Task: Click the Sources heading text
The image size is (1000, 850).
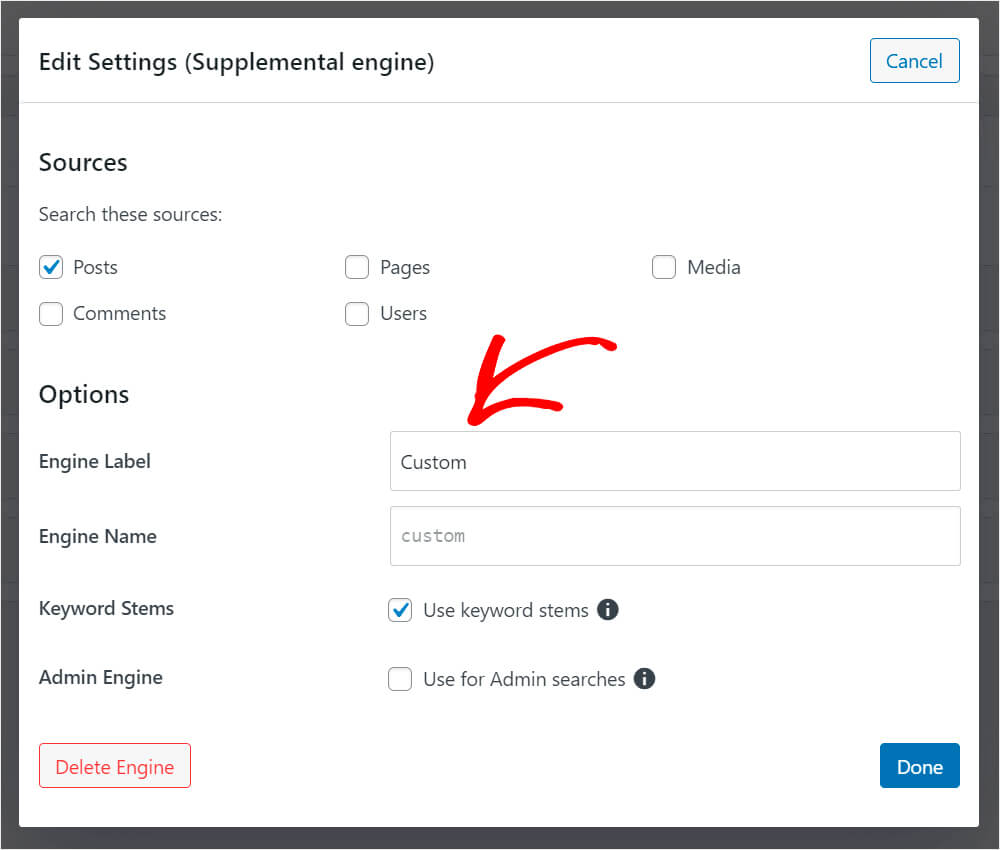Action: (83, 163)
